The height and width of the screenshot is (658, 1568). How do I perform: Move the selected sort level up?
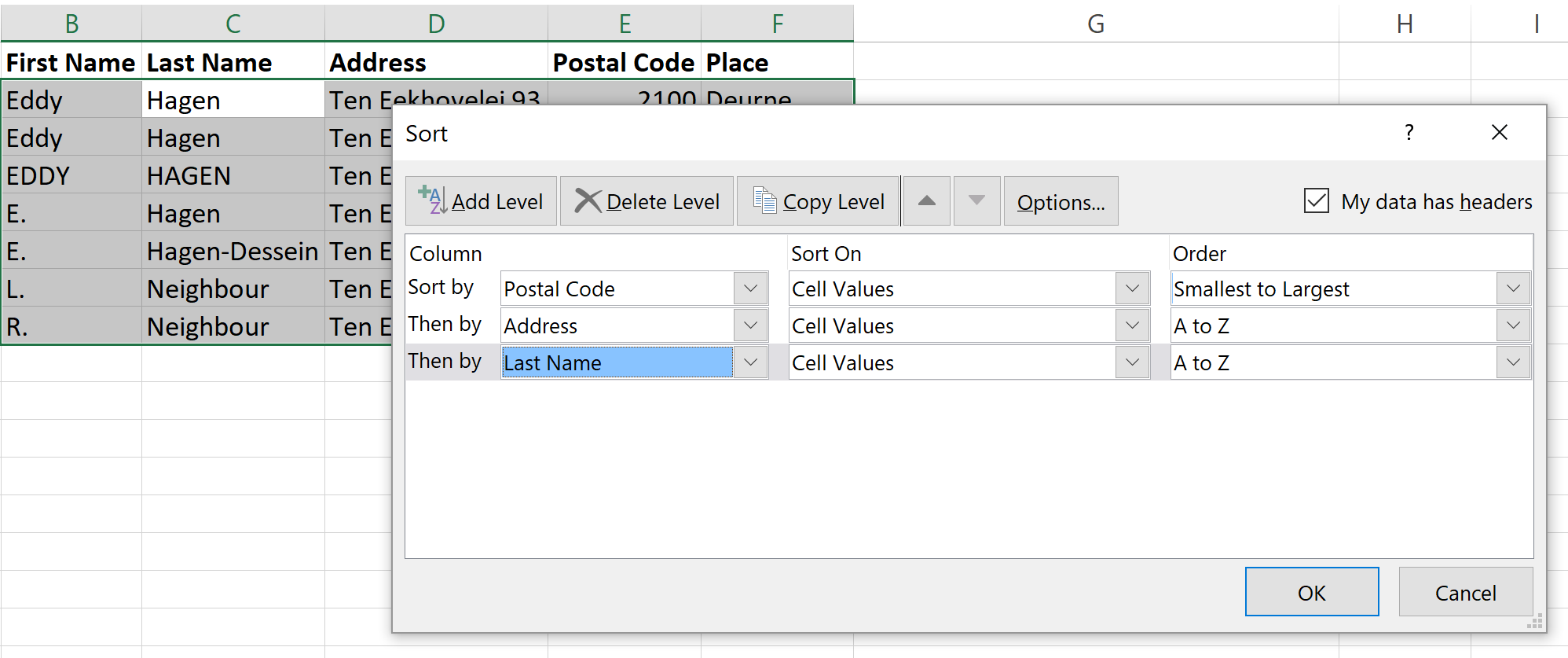pyautogui.click(x=927, y=201)
